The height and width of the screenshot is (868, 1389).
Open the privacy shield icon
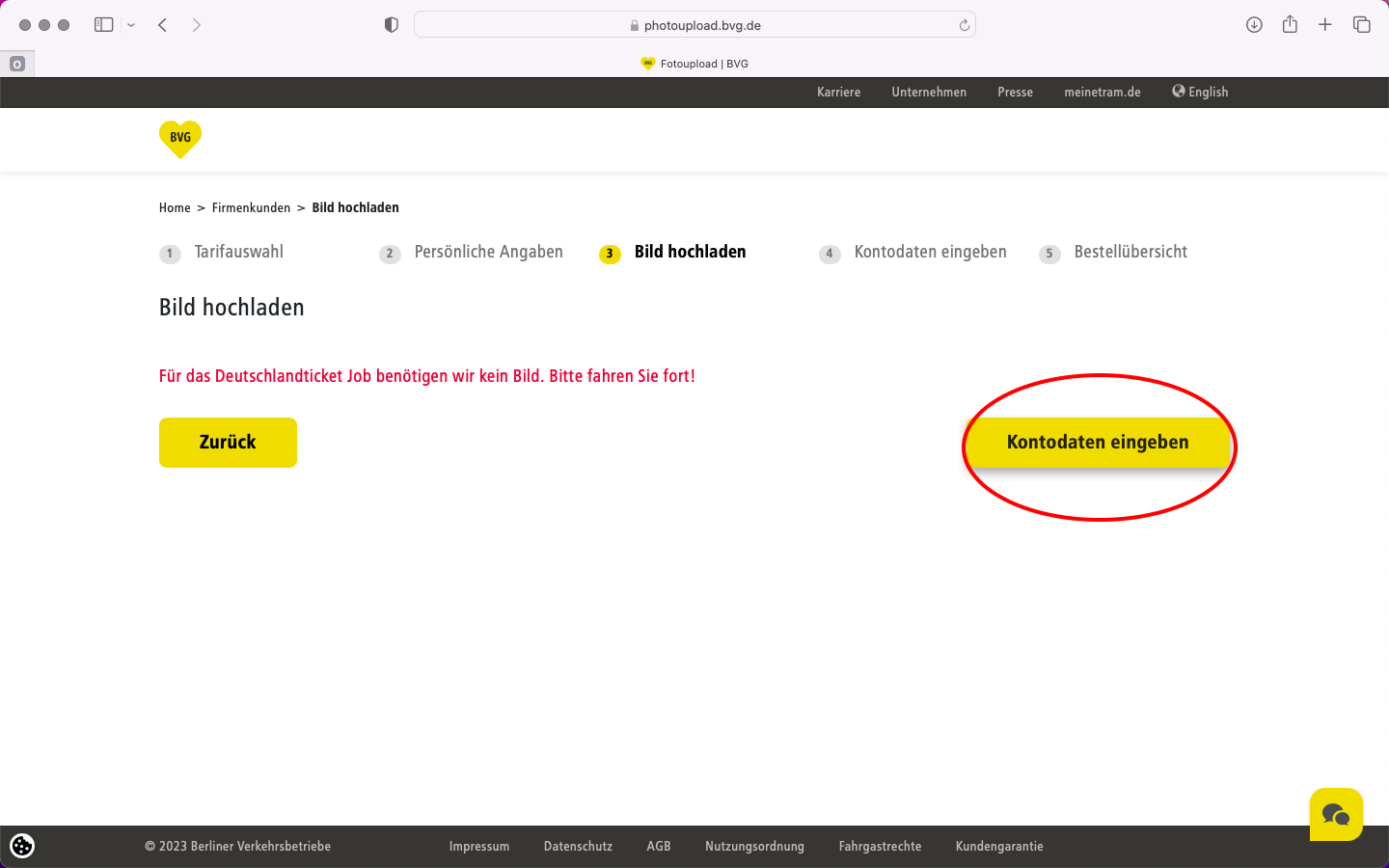point(392,25)
